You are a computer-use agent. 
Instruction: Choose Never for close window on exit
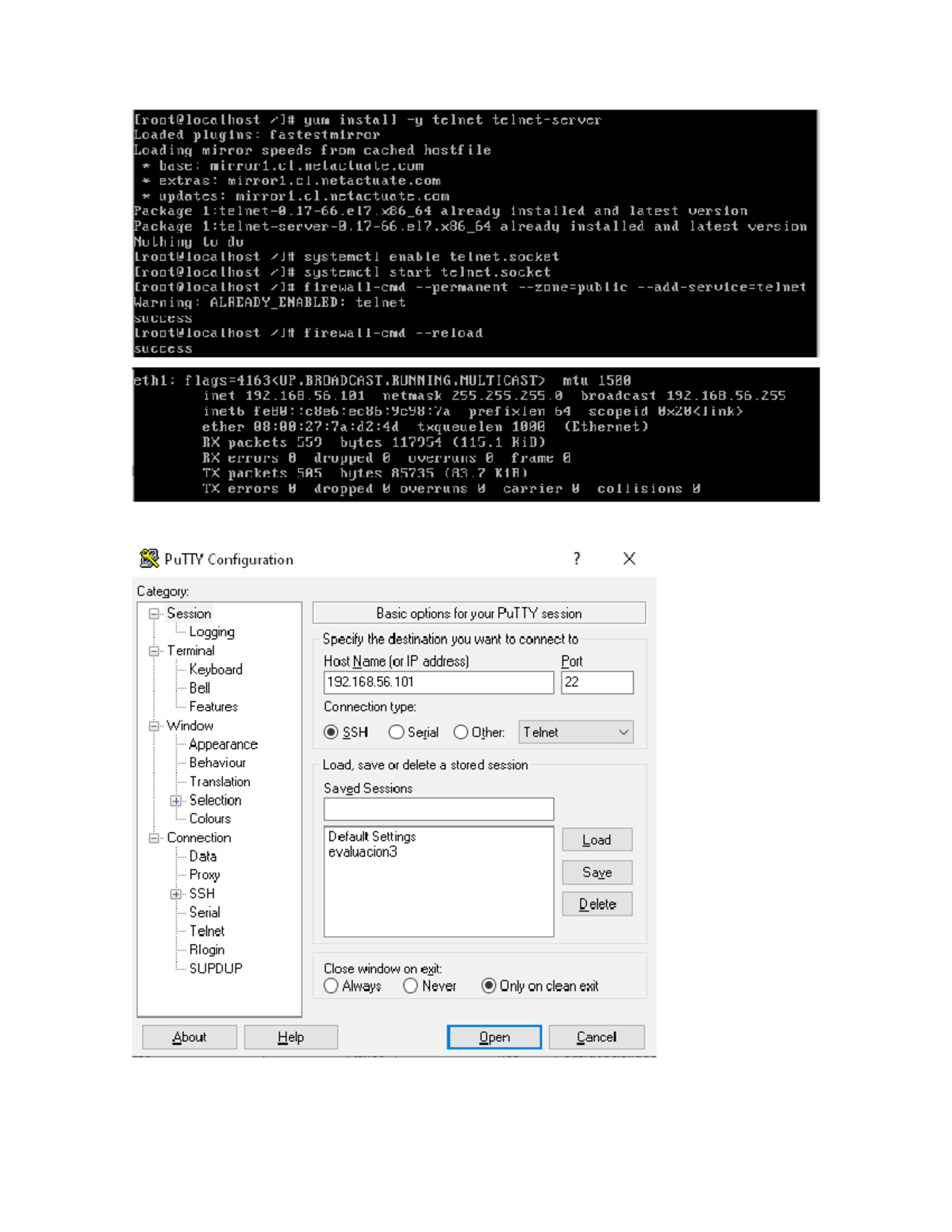[x=411, y=985]
